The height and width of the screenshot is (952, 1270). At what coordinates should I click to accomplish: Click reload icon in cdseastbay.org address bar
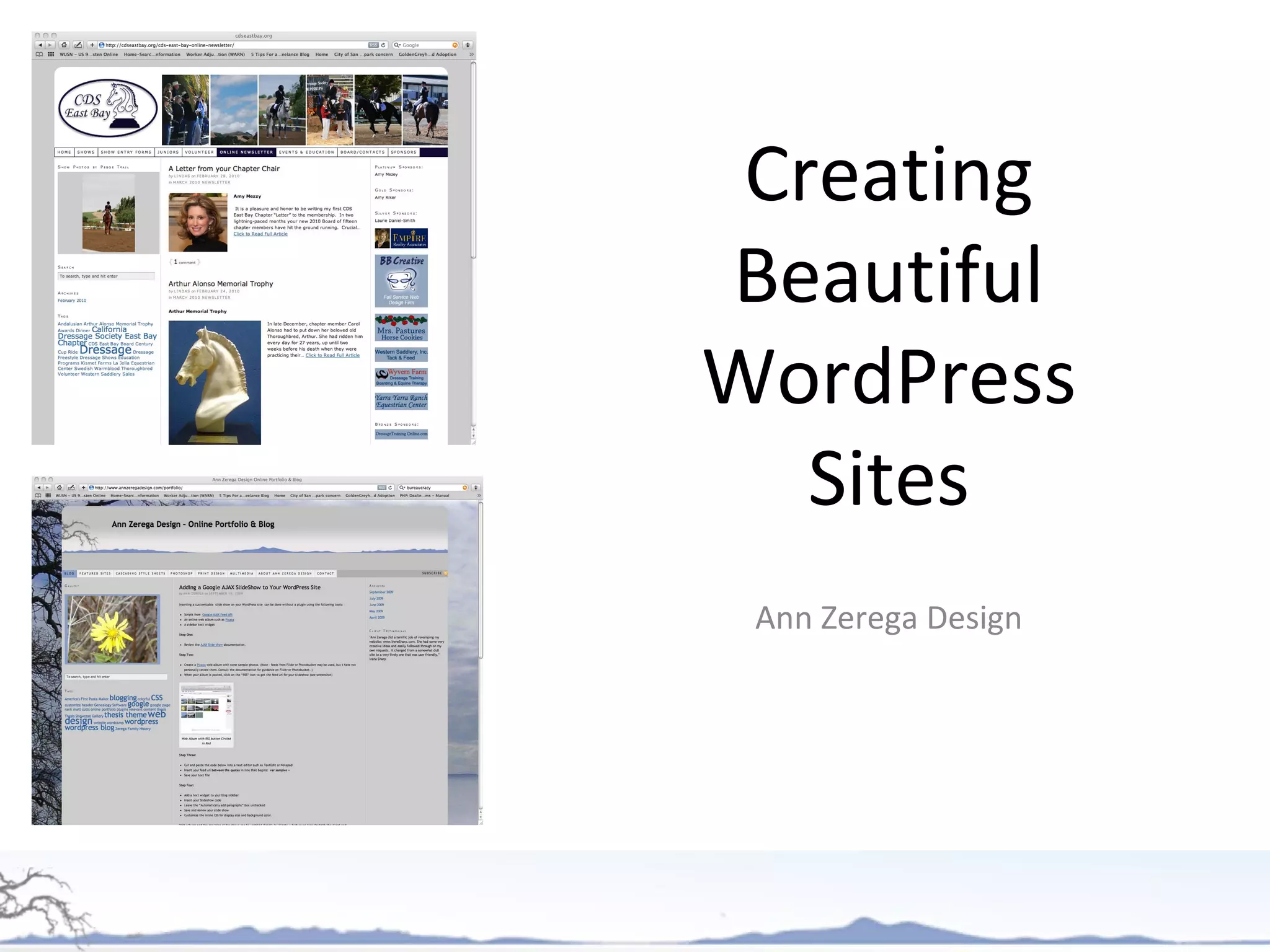pos(384,45)
